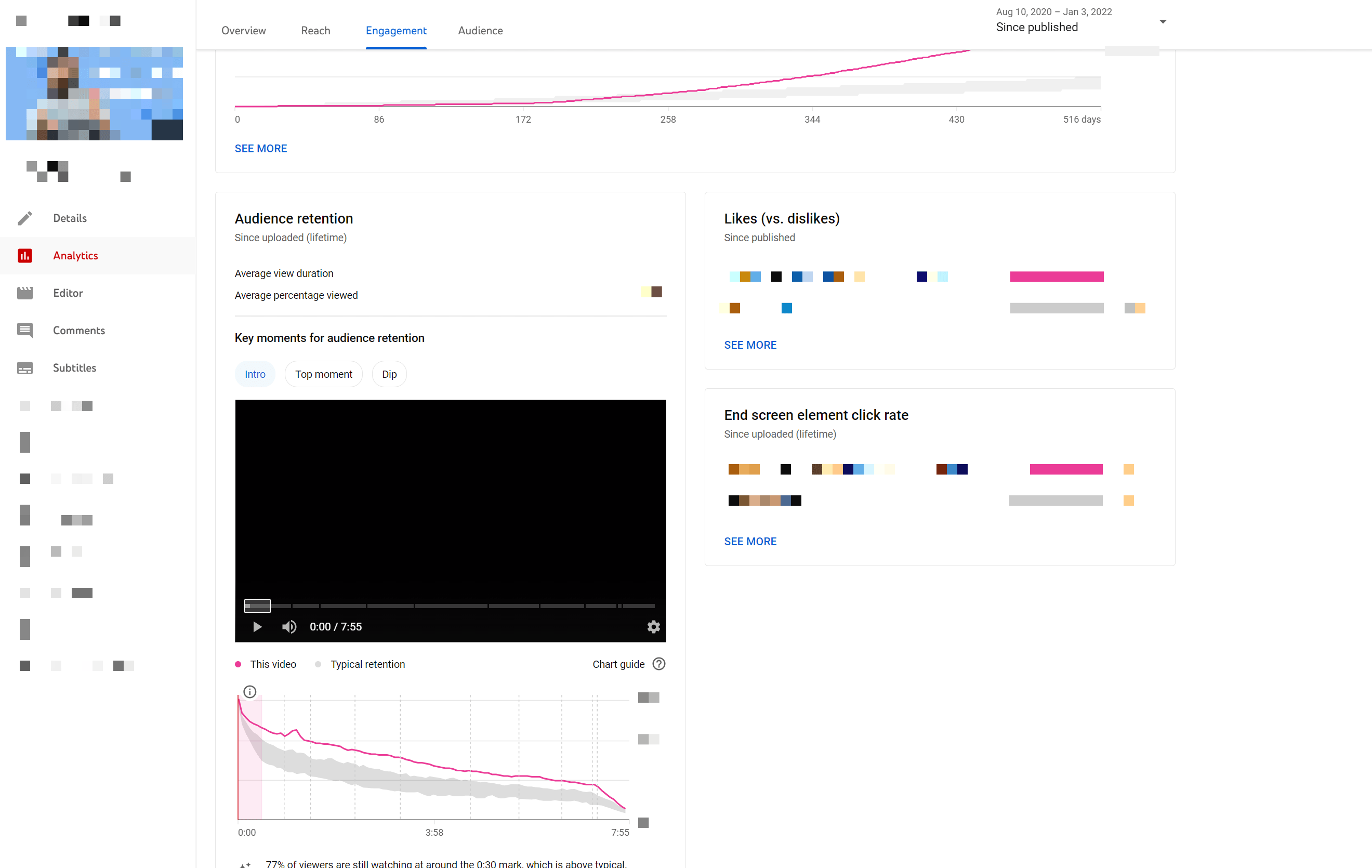Click the info icon on retention chart
The height and width of the screenshot is (868, 1372).
click(249, 691)
